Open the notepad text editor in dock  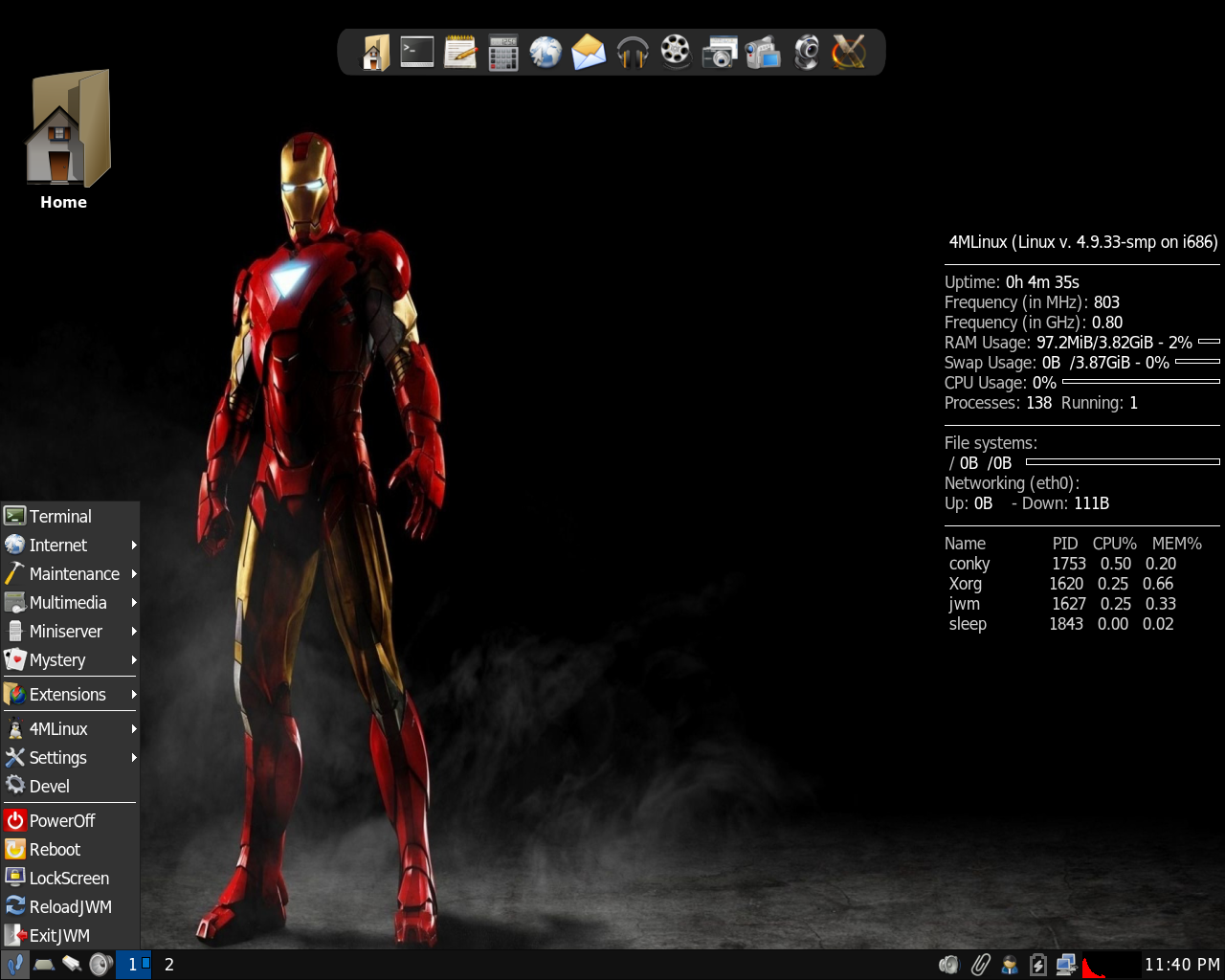460,52
